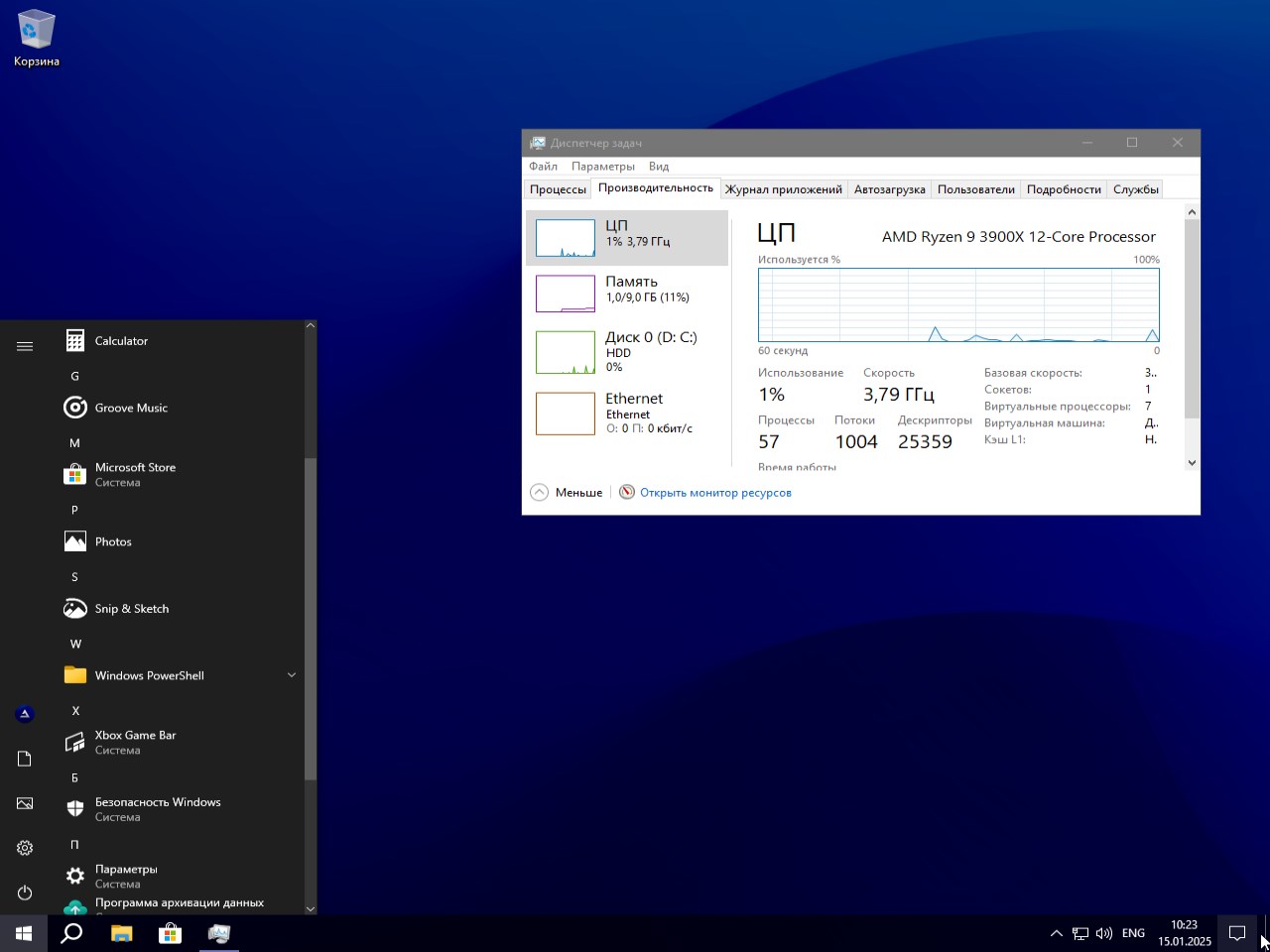This screenshot has height=952, width=1270.
Task: Switch to the Процессы tab
Action: click(x=558, y=189)
